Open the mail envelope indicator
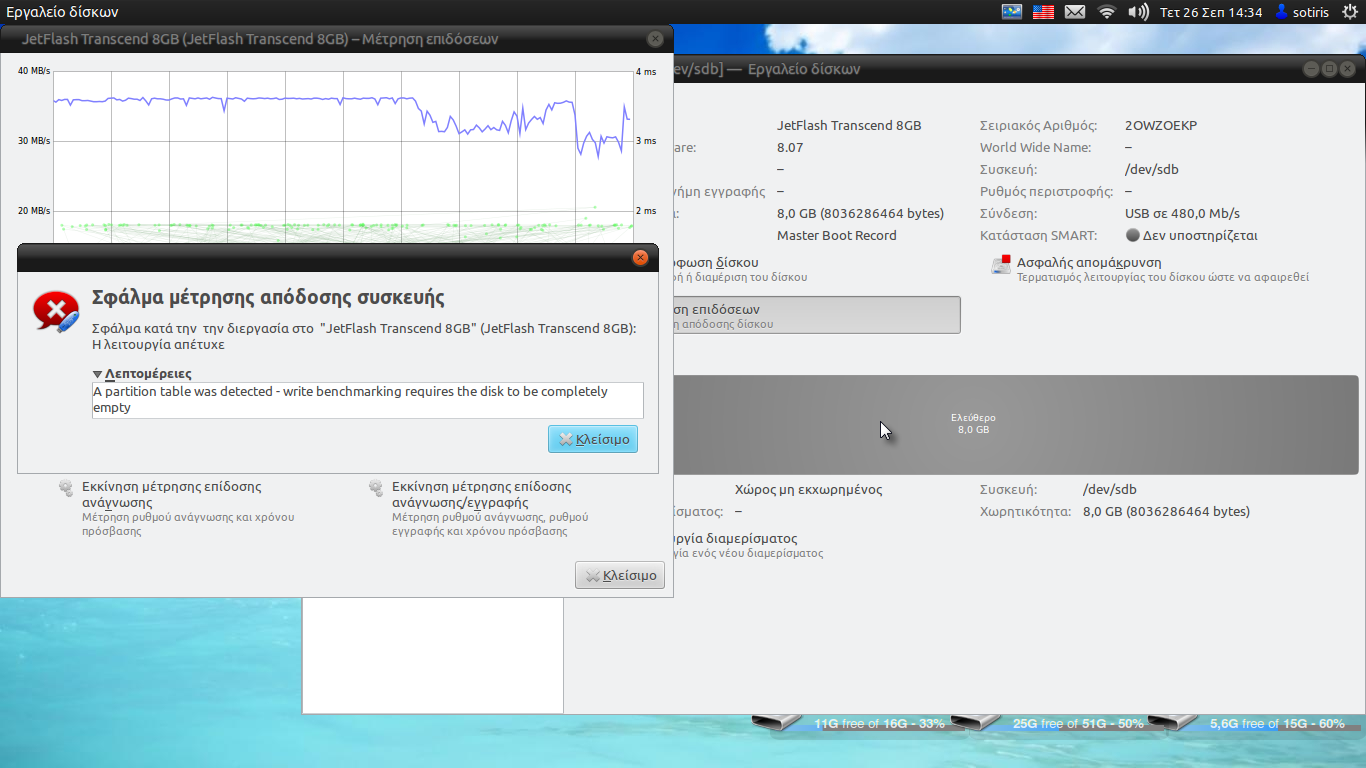 click(1075, 12)
